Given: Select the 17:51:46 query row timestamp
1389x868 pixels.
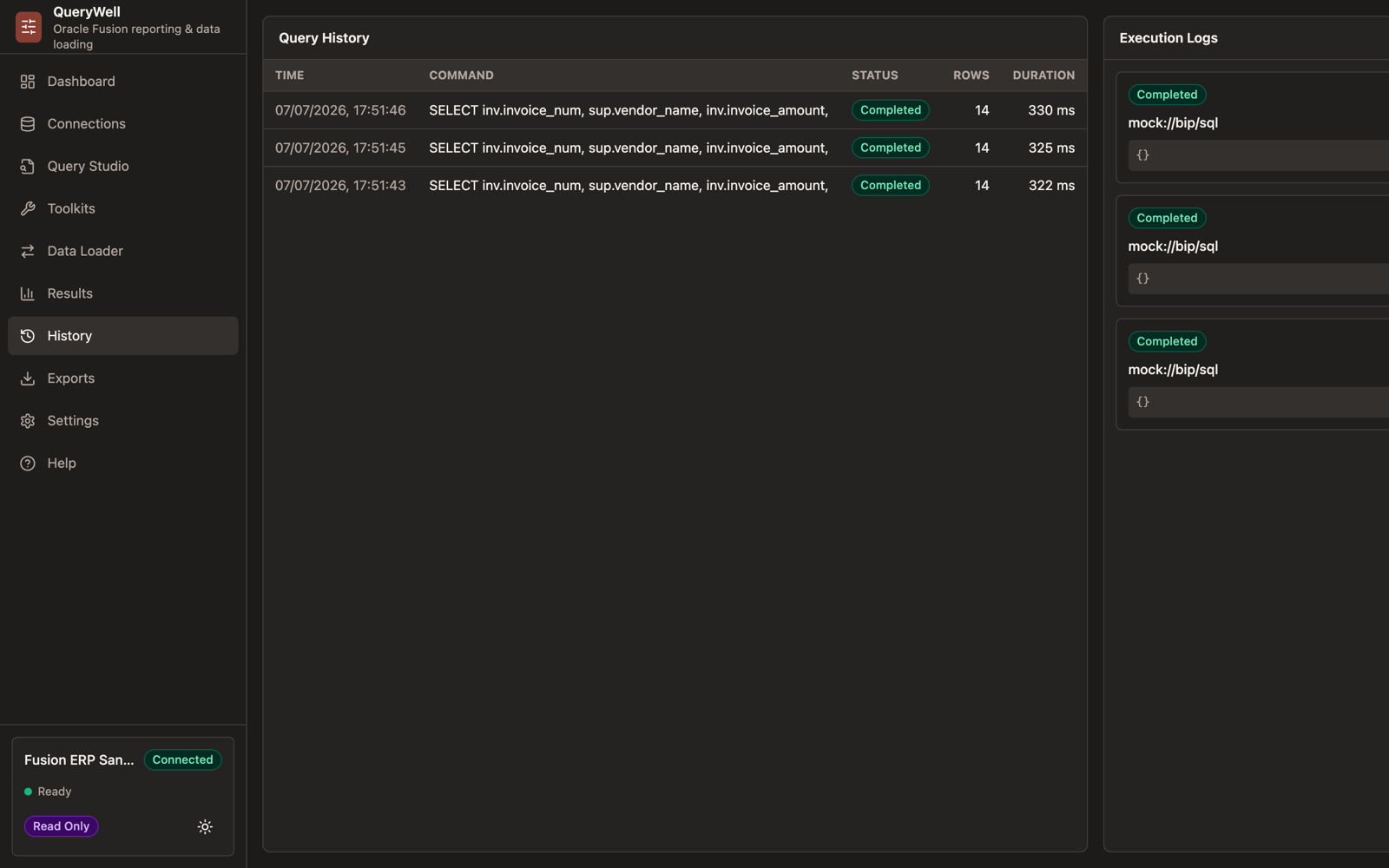Looking at the screenshot, I should [340, 110].
